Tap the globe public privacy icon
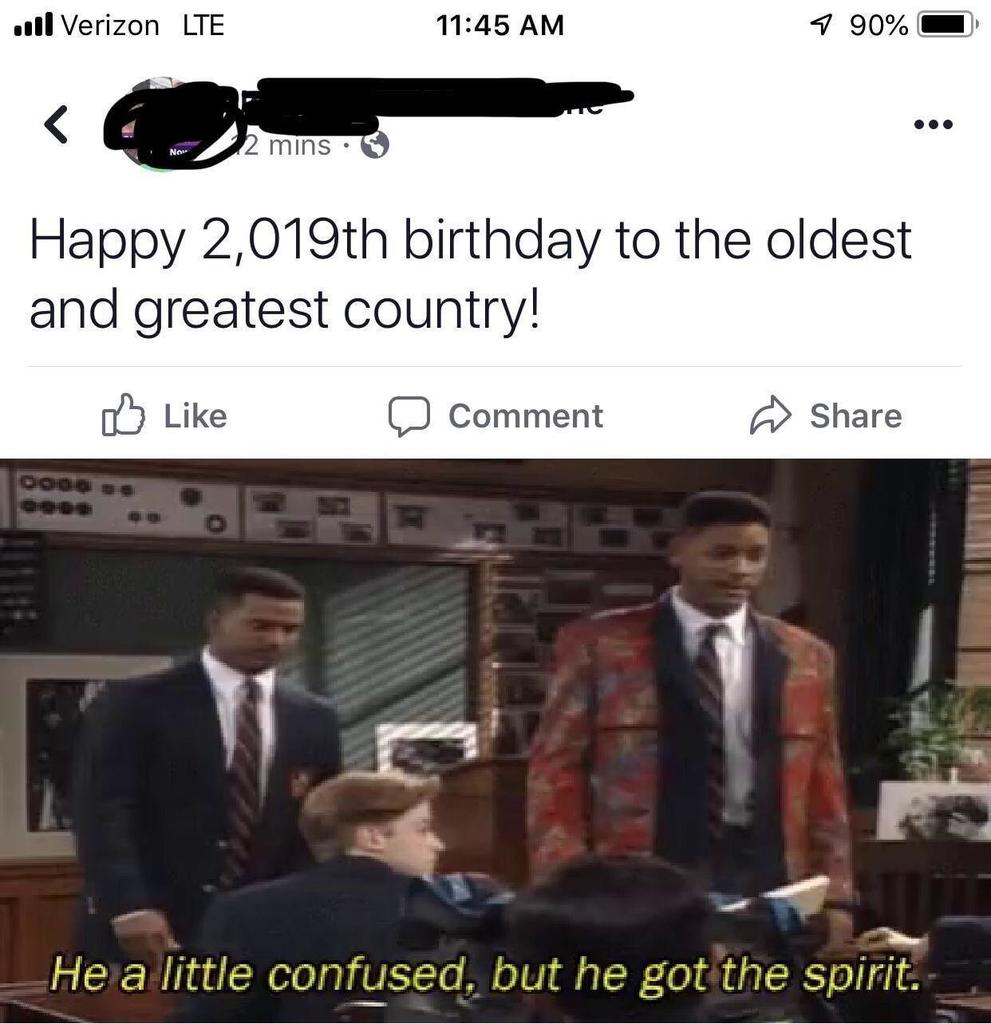This screenshot has height=1024, width=991. pos(375,145)
